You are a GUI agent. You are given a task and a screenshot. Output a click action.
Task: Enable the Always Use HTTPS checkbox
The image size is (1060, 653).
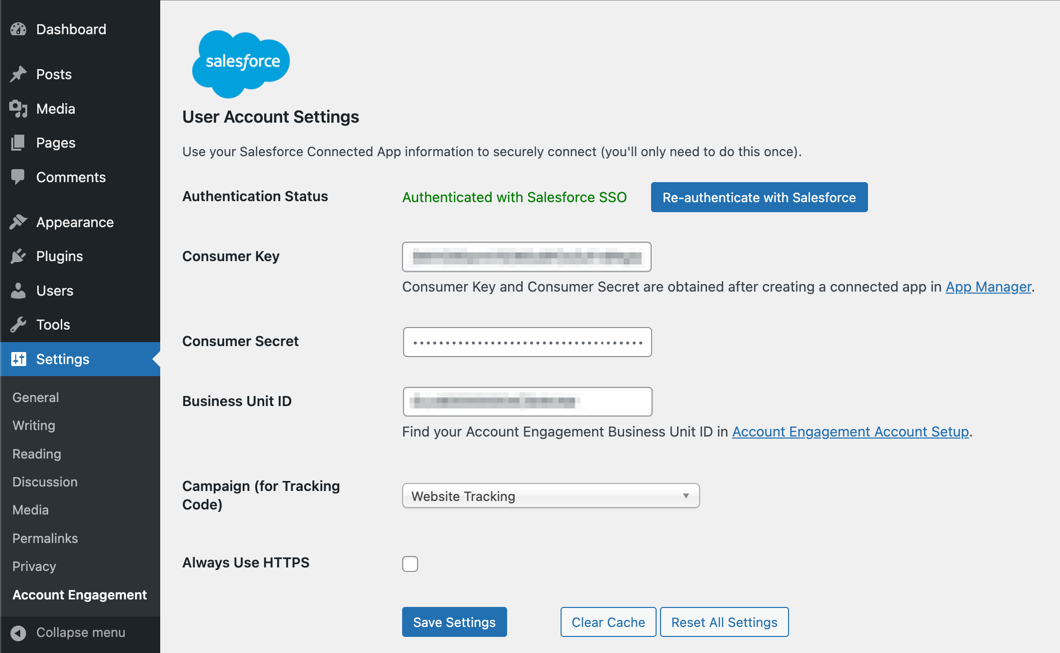pyautogui.click(x=410, y=564)
